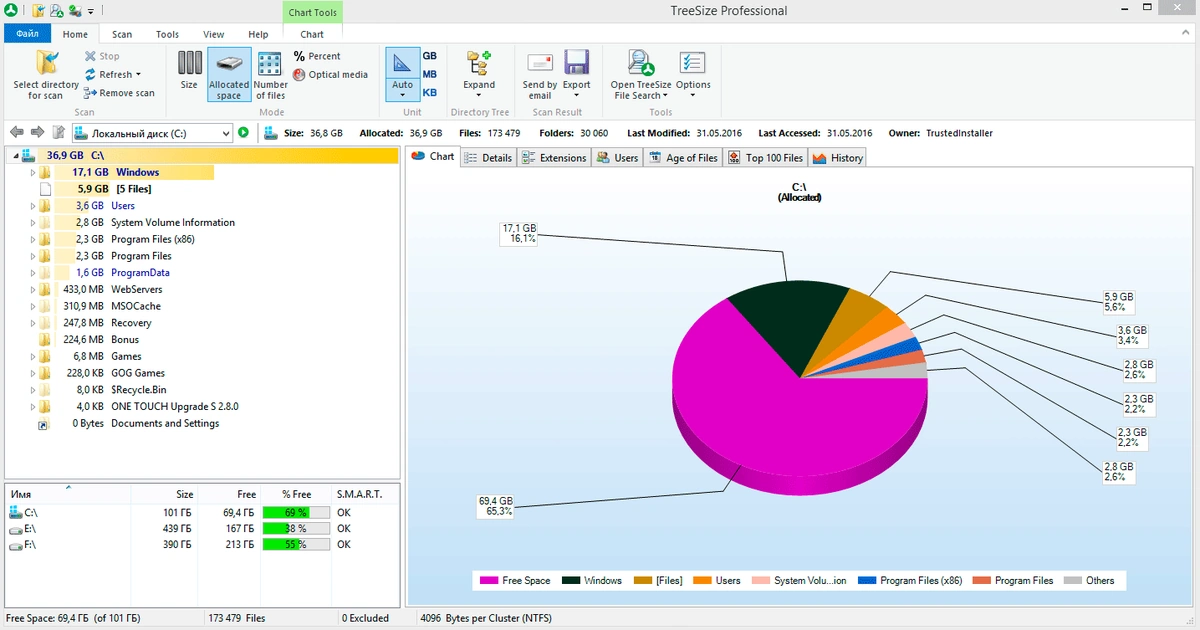Viewport: 1200px width, 630px height.
Task: Open the Extensions view tab
Action: pyautogui.click(x=554, y=158)
